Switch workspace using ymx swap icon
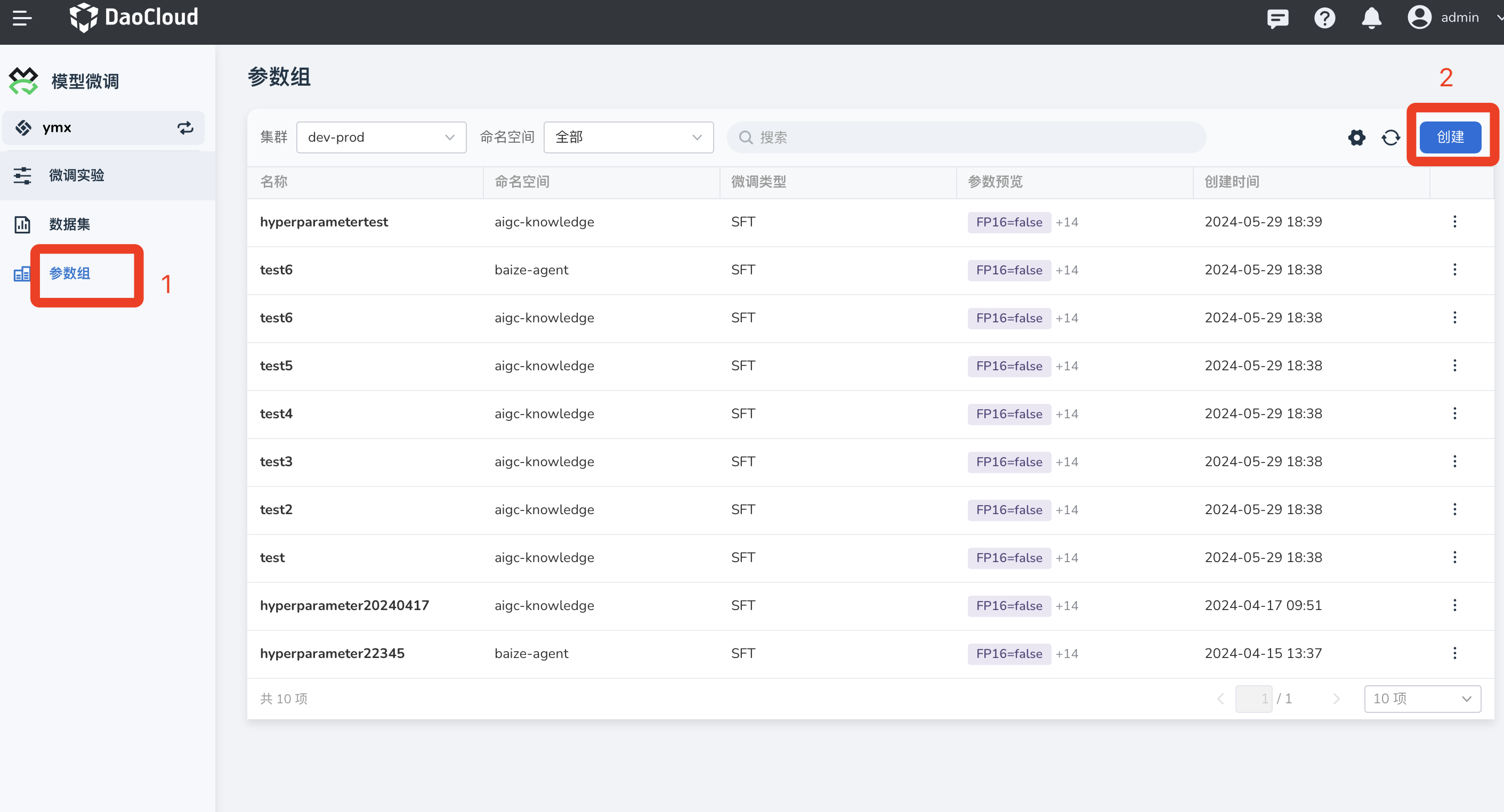This screenshot has width=1504, height=812. pyautogui.click(x=185, y=128)
